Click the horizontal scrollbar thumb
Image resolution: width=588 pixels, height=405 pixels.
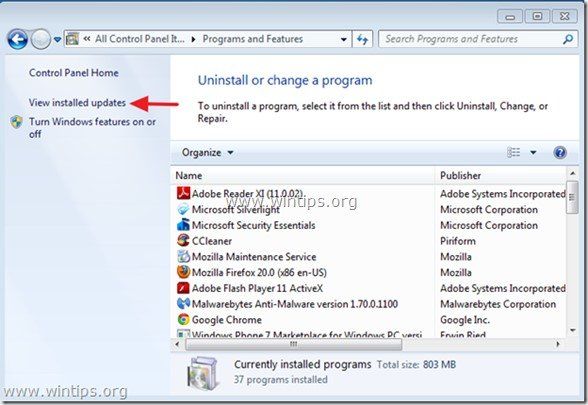pos(294,344)
